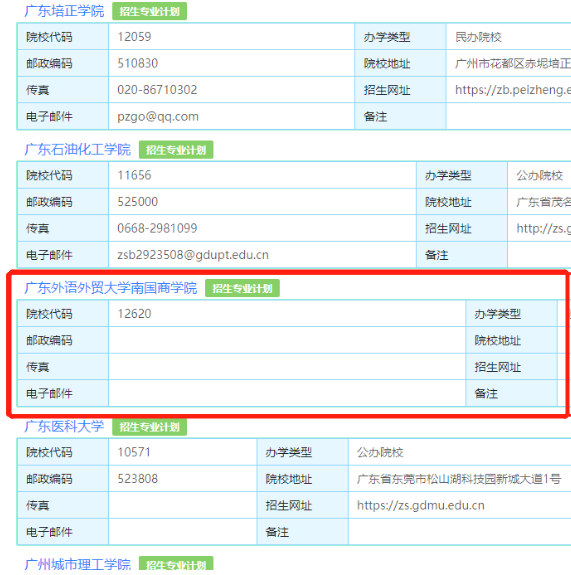
Task: Select address 广东省东莞市松山湖科技园新城大道1号
Action: pos(459,479)
